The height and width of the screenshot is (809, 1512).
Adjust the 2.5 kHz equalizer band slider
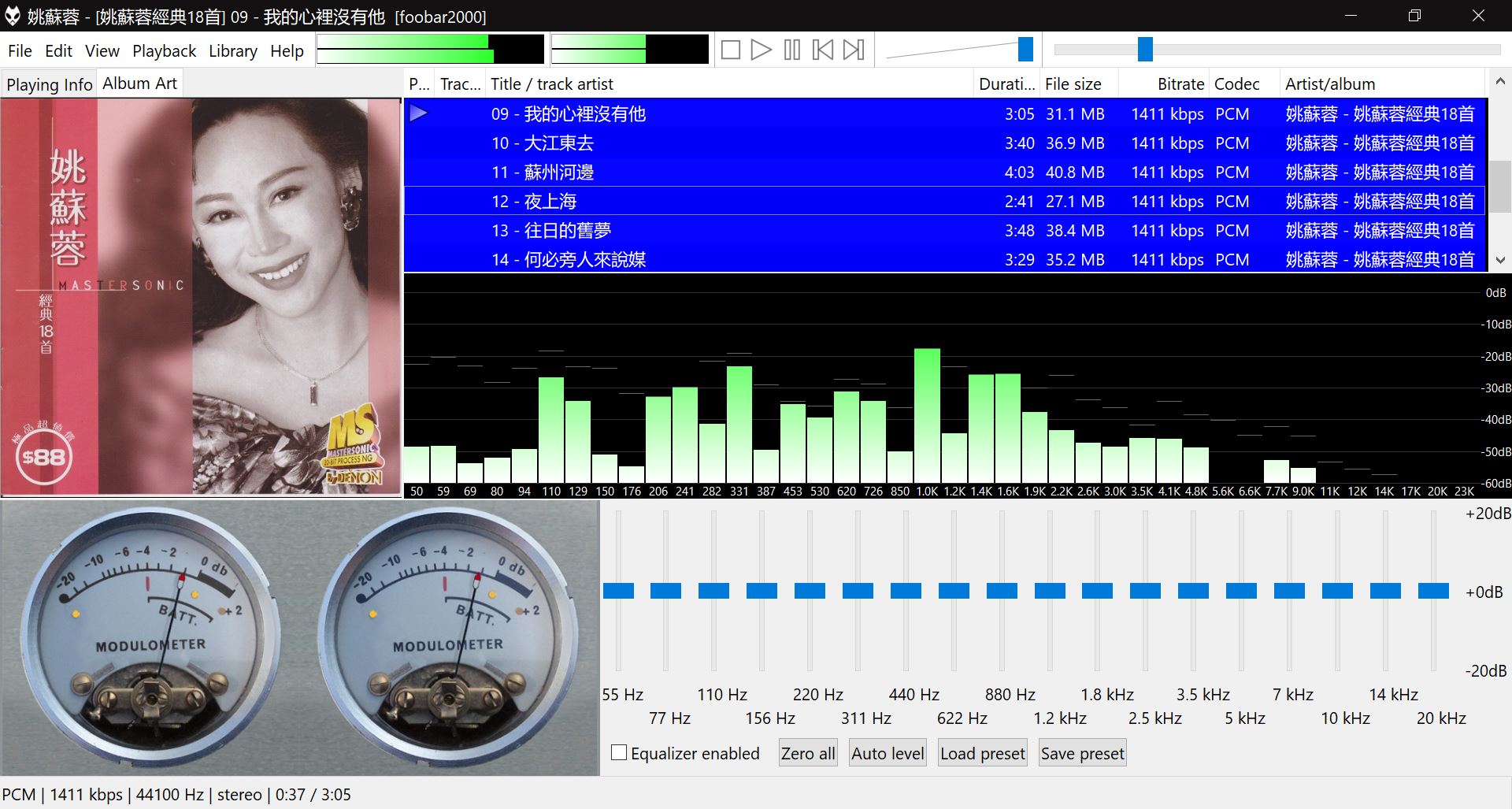(x=1146, y=591)
